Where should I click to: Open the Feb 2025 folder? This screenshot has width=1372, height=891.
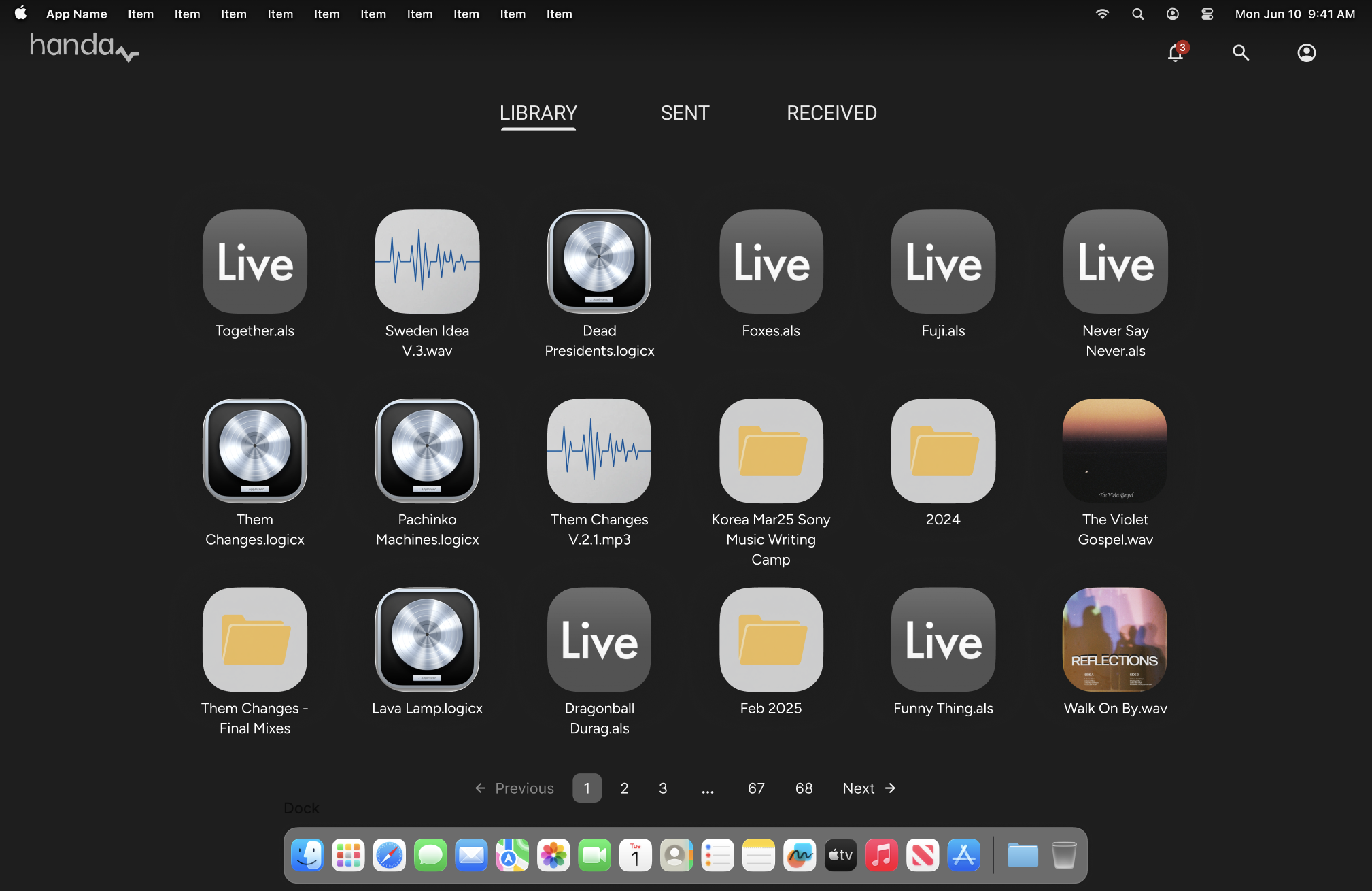coord(771,639)
